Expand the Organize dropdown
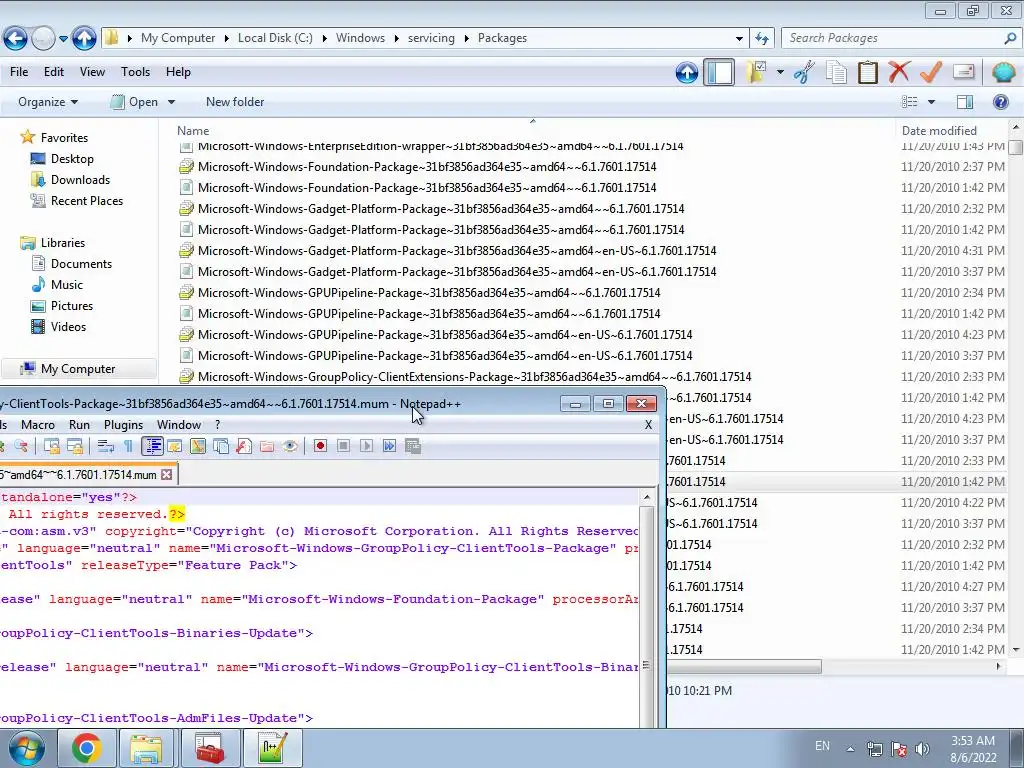Screen dimensions: 1024x768 (48, 102)
